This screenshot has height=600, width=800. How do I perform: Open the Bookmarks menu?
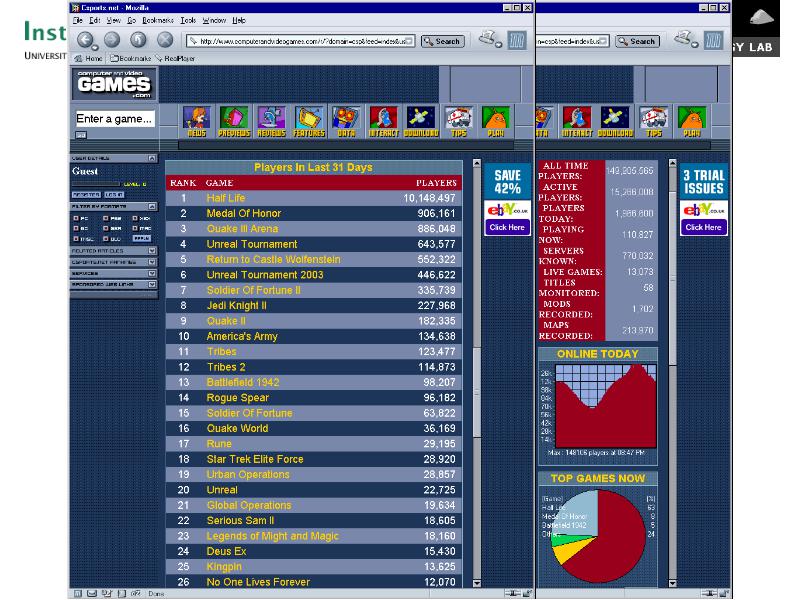[x=158, y=20]
